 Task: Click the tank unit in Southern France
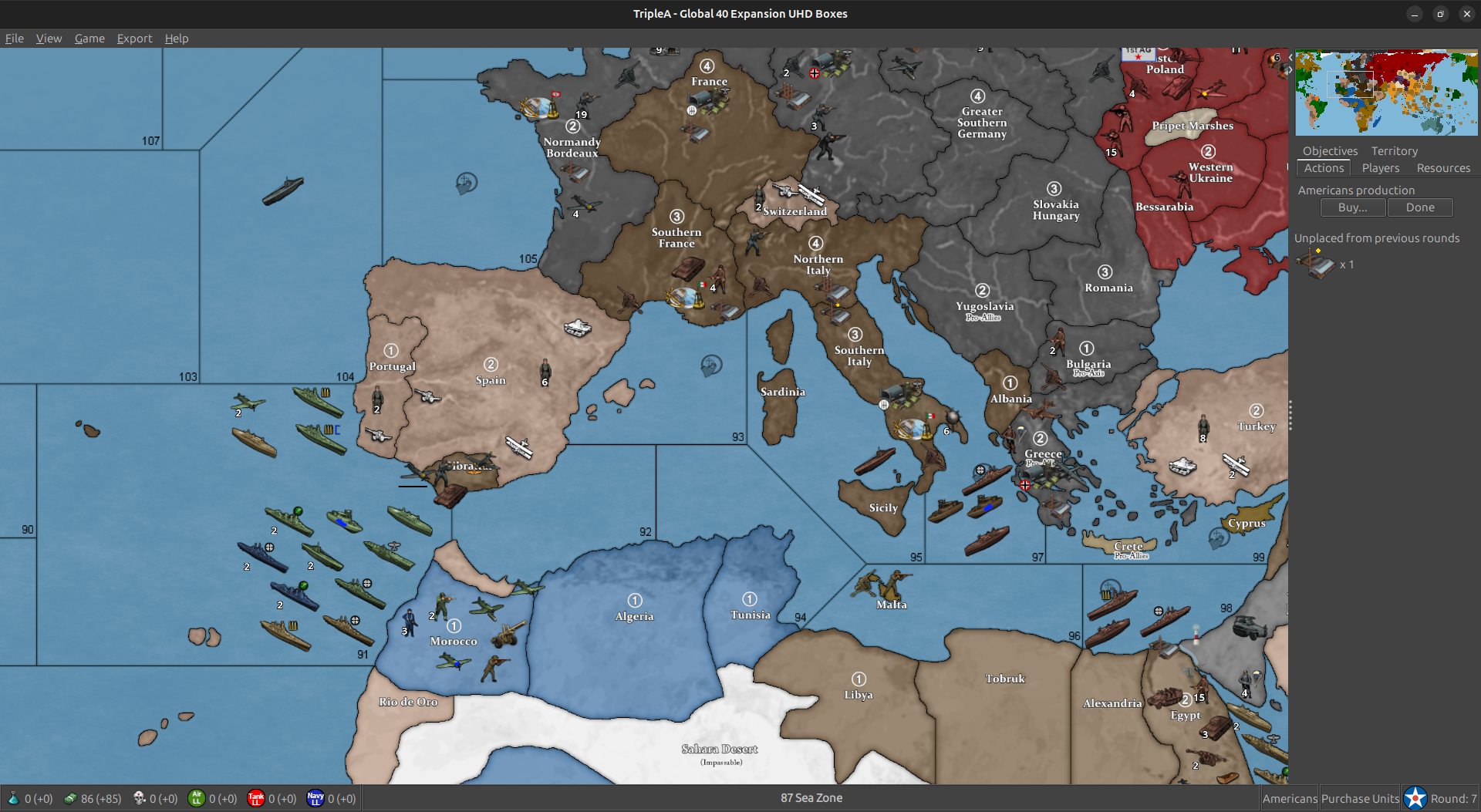point(688,267)
